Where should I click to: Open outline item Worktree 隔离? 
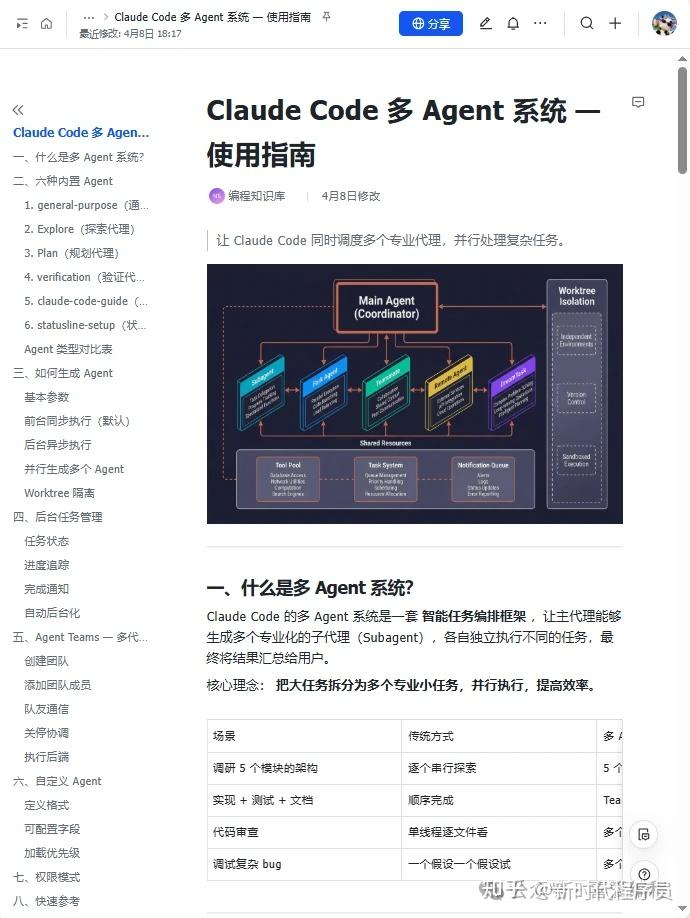pos(59,493)
